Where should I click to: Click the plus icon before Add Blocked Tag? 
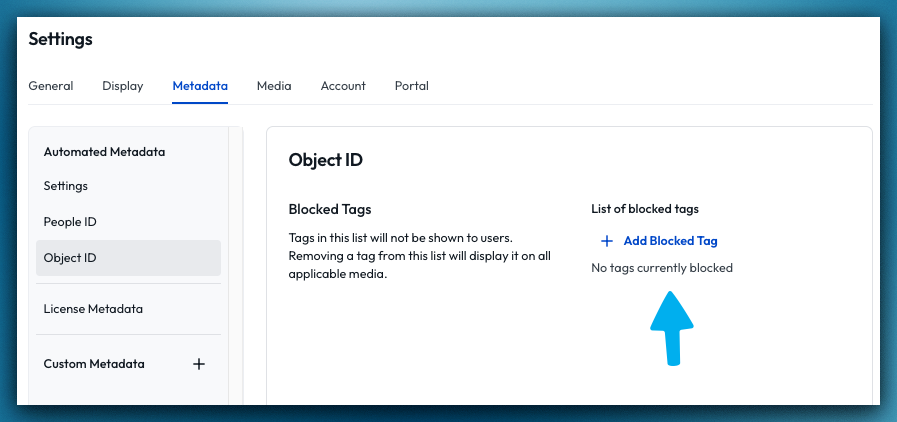606,241
